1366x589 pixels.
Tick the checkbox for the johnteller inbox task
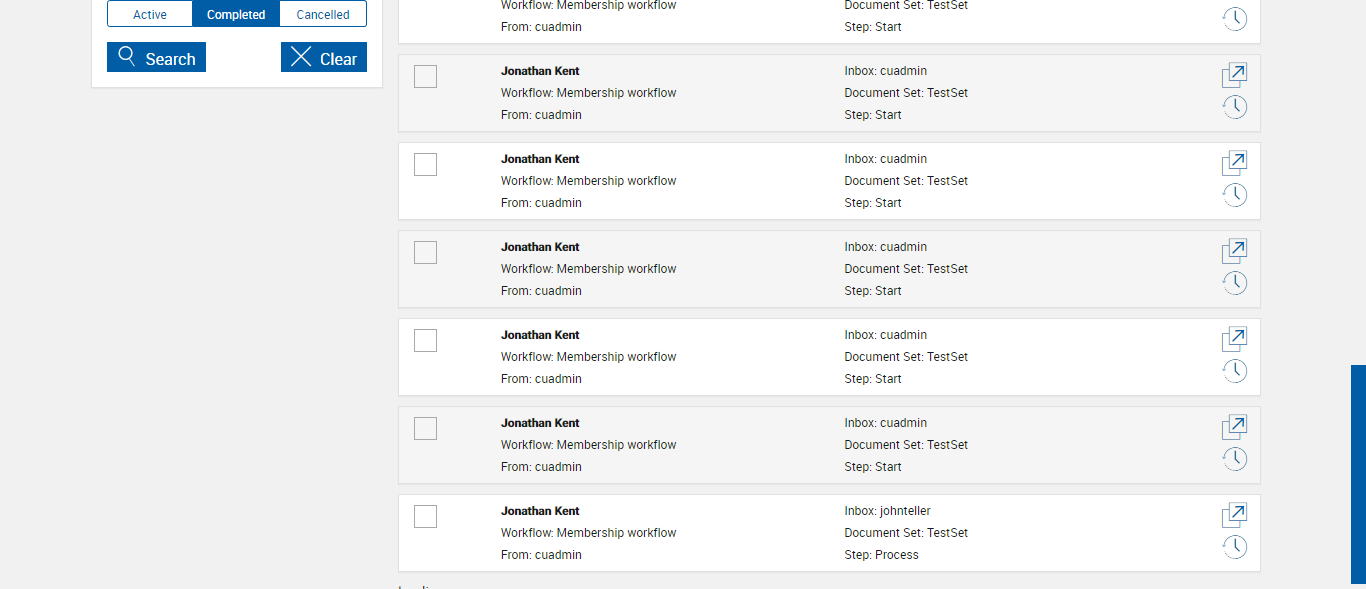coord(425,517)
